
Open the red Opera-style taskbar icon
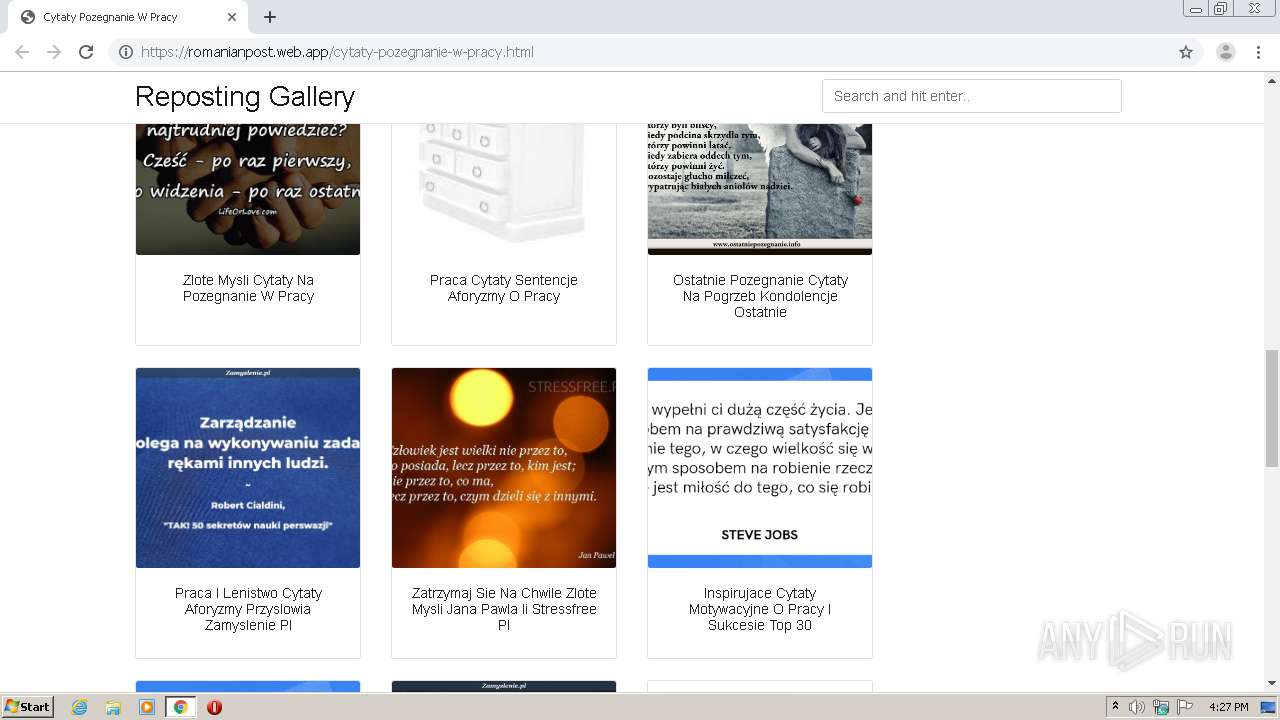click(214, 707)
